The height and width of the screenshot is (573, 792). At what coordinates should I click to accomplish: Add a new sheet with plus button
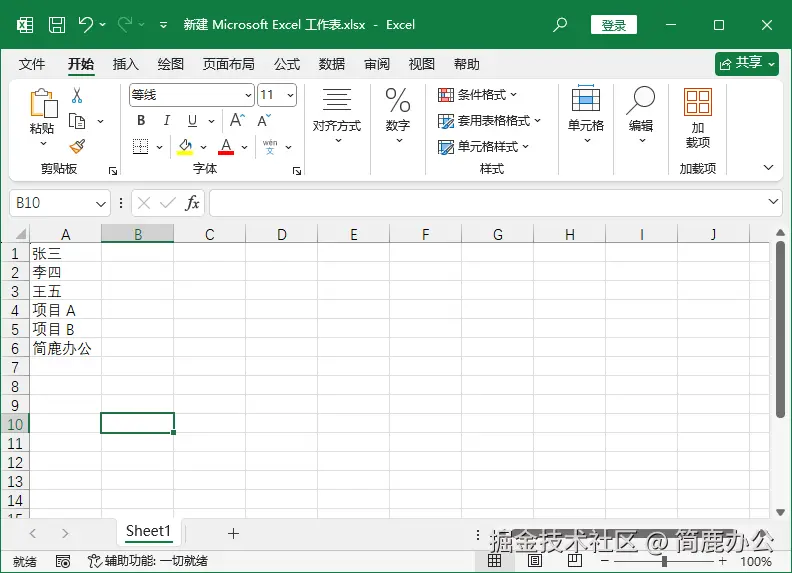pyautogui.click(x=233, y=534)
